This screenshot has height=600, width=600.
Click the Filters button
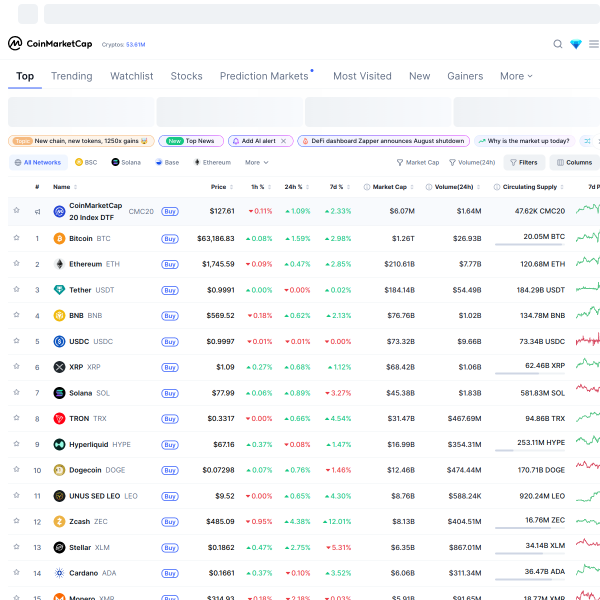524,163
